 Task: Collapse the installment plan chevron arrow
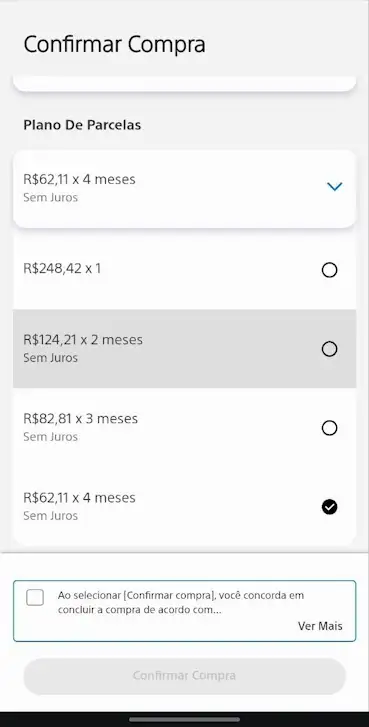[334, 187]
